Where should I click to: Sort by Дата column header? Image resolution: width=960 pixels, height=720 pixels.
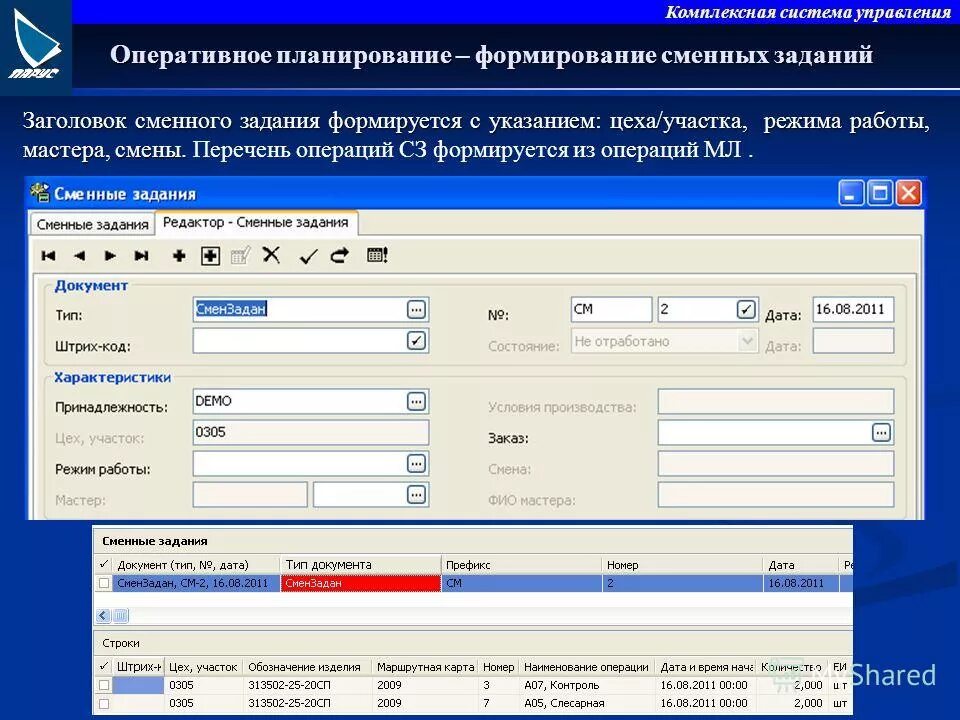pyautogui.click(x=801, y=564)
